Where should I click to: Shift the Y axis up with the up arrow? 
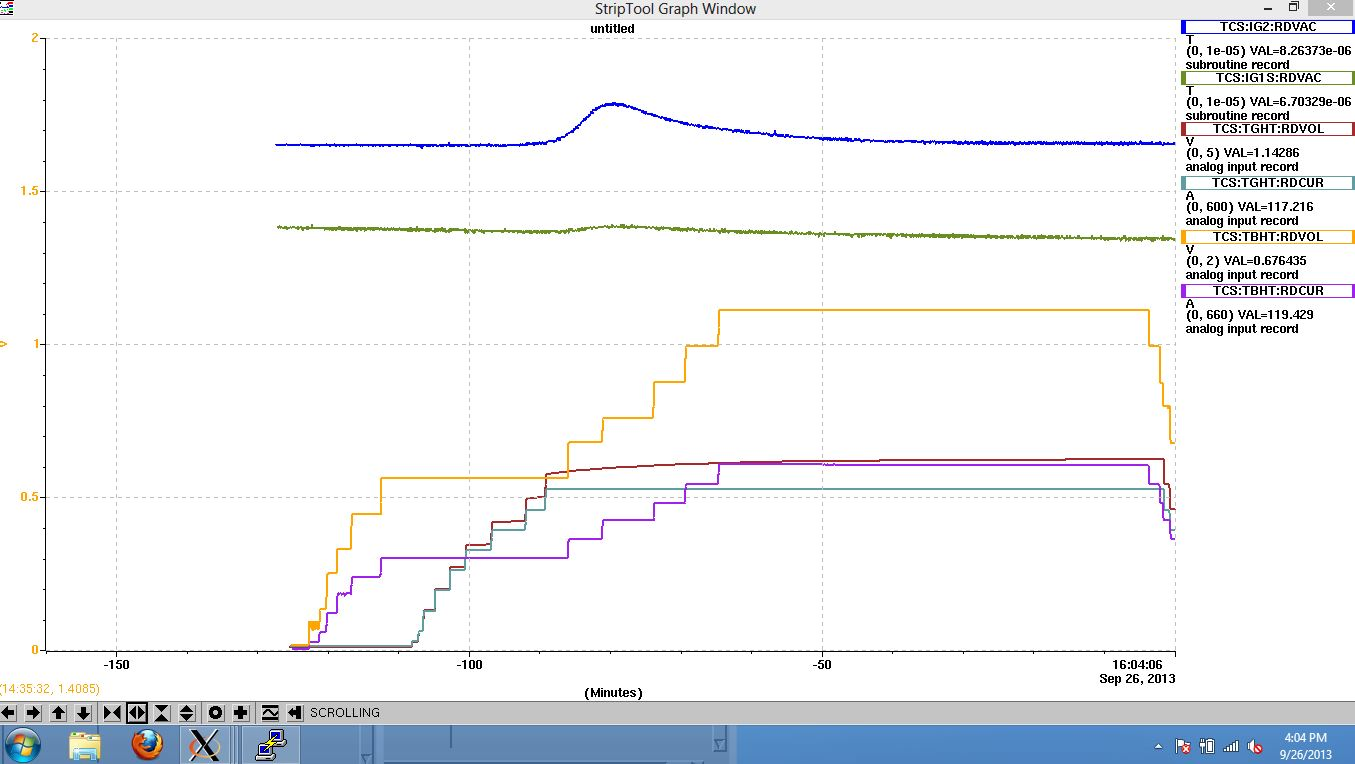pyautogui.click(x=59, y=713)
